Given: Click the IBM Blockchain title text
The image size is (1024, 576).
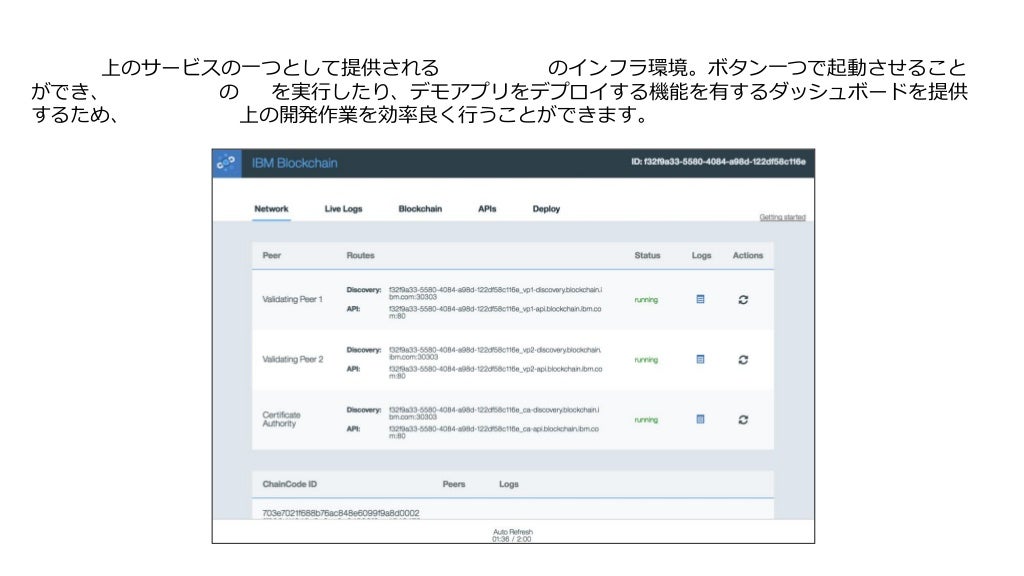Looking at the screenshot, I should pyautogui.click(x=295, y=163).
